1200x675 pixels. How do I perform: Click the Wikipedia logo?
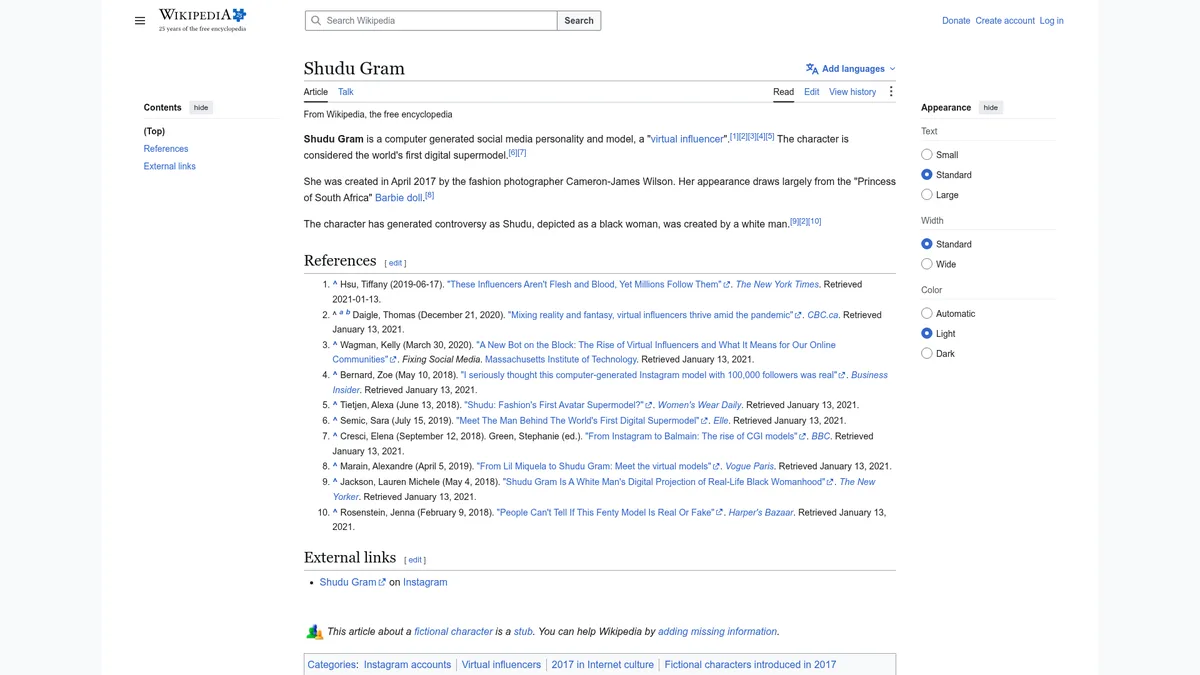(202, 20)
